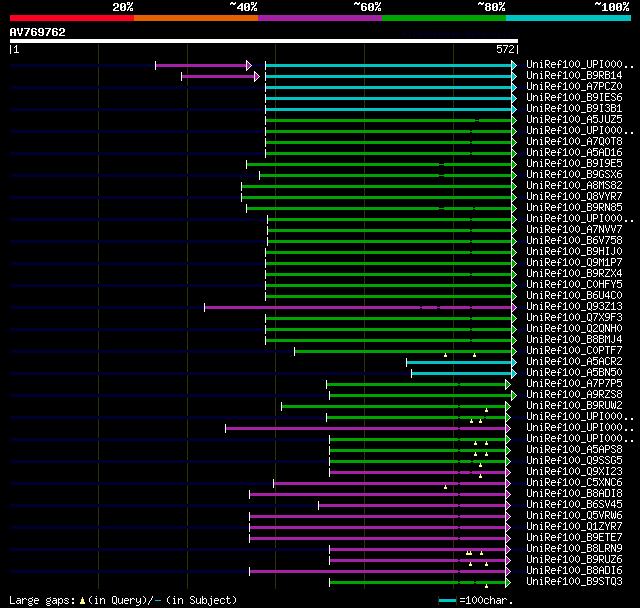This screenshot has width=640, height=608.
Task: Click the short magenta segment in B9RB14 row
Action: pyautogui.click(x=218, y=76)
